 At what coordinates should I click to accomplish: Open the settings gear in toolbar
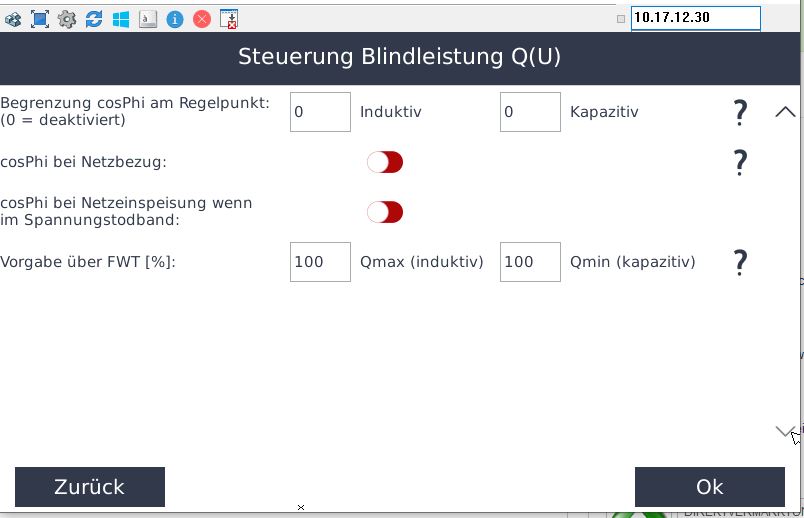click(67, 18)
